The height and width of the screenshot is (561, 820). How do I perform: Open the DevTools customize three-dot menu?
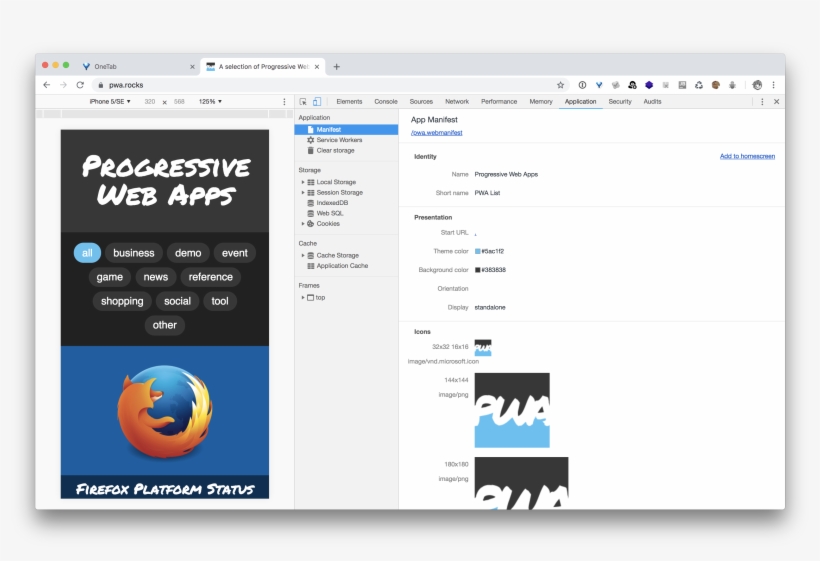762,101
